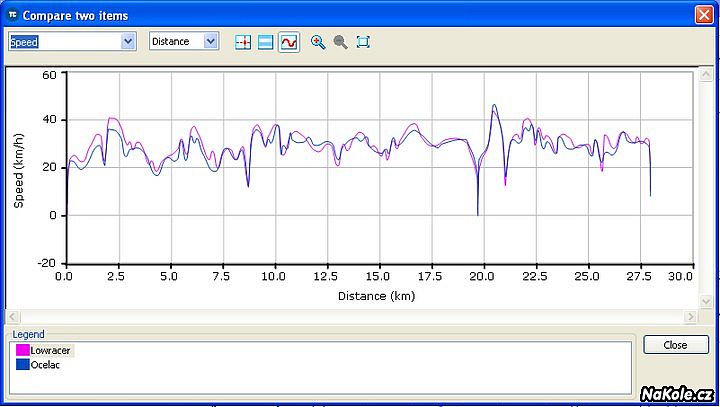
Task: Click the crosshair cursor tool icon
Action: click(x=243, y=42)
